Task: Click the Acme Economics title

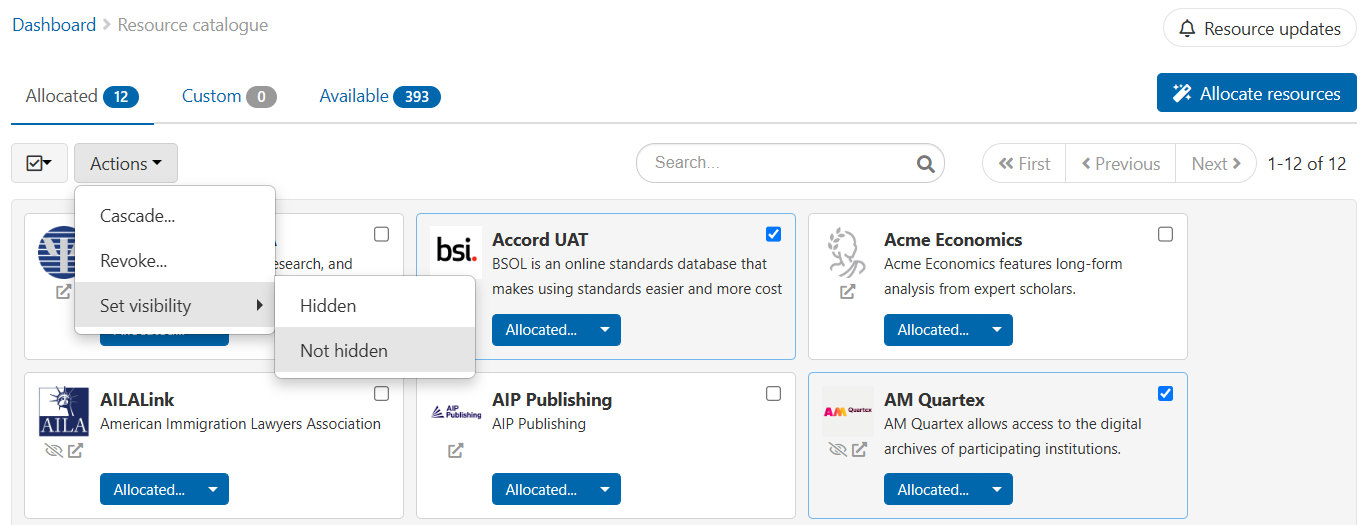Action: (953, 240)
